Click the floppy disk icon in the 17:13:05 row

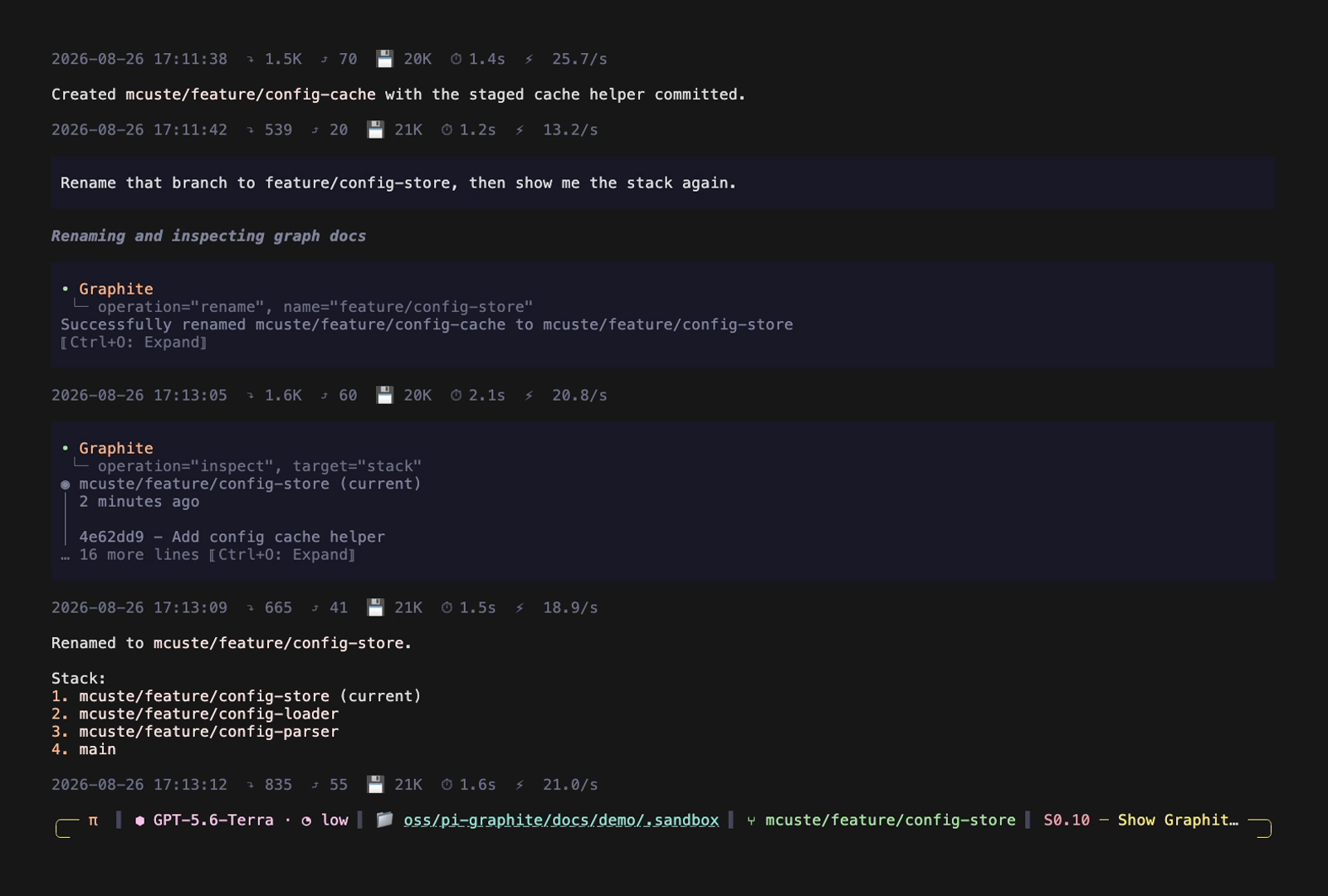384,395
